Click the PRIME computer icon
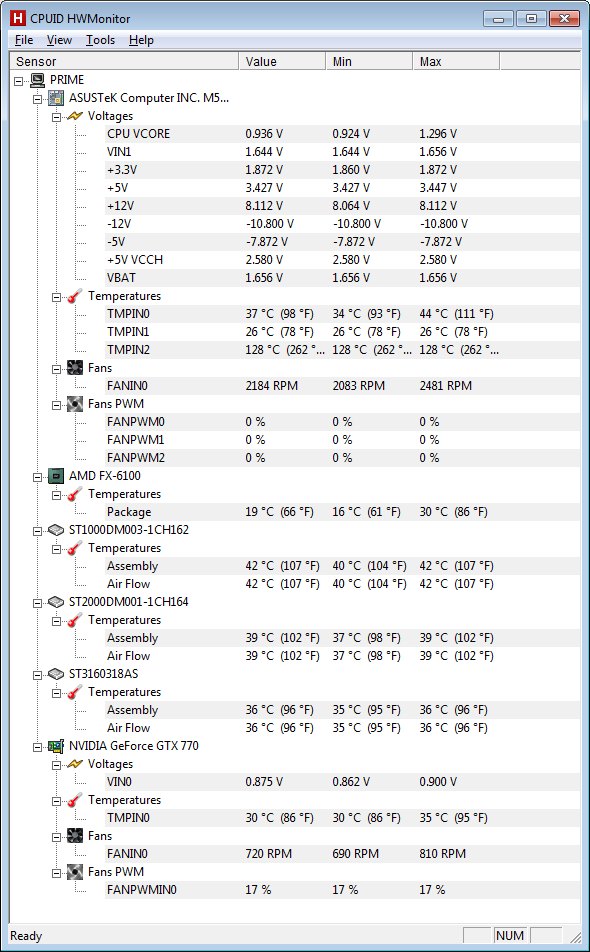Viewport: 590px width, 952px height. [38, 80]
